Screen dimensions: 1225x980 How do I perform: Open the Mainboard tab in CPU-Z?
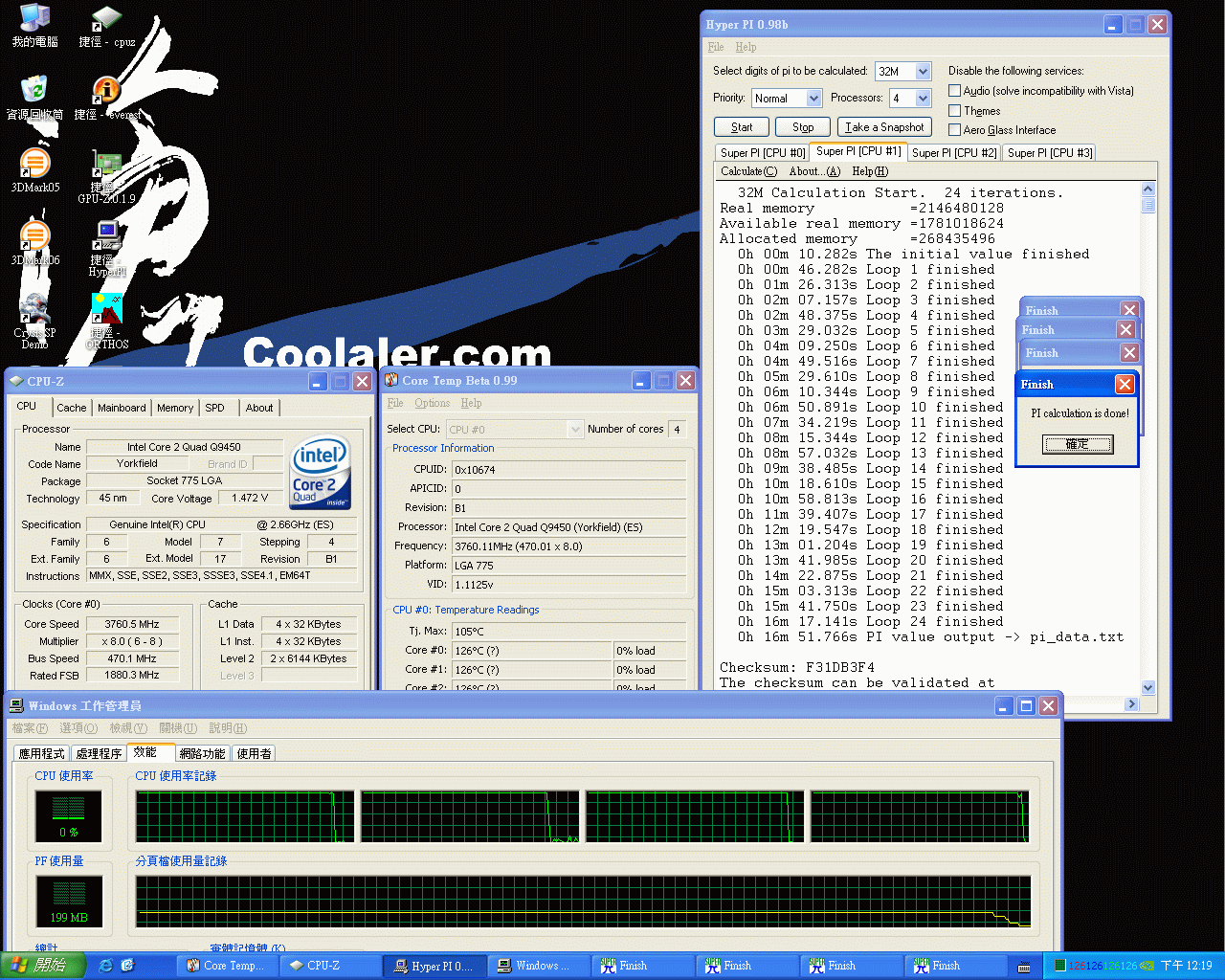[122, 408]
